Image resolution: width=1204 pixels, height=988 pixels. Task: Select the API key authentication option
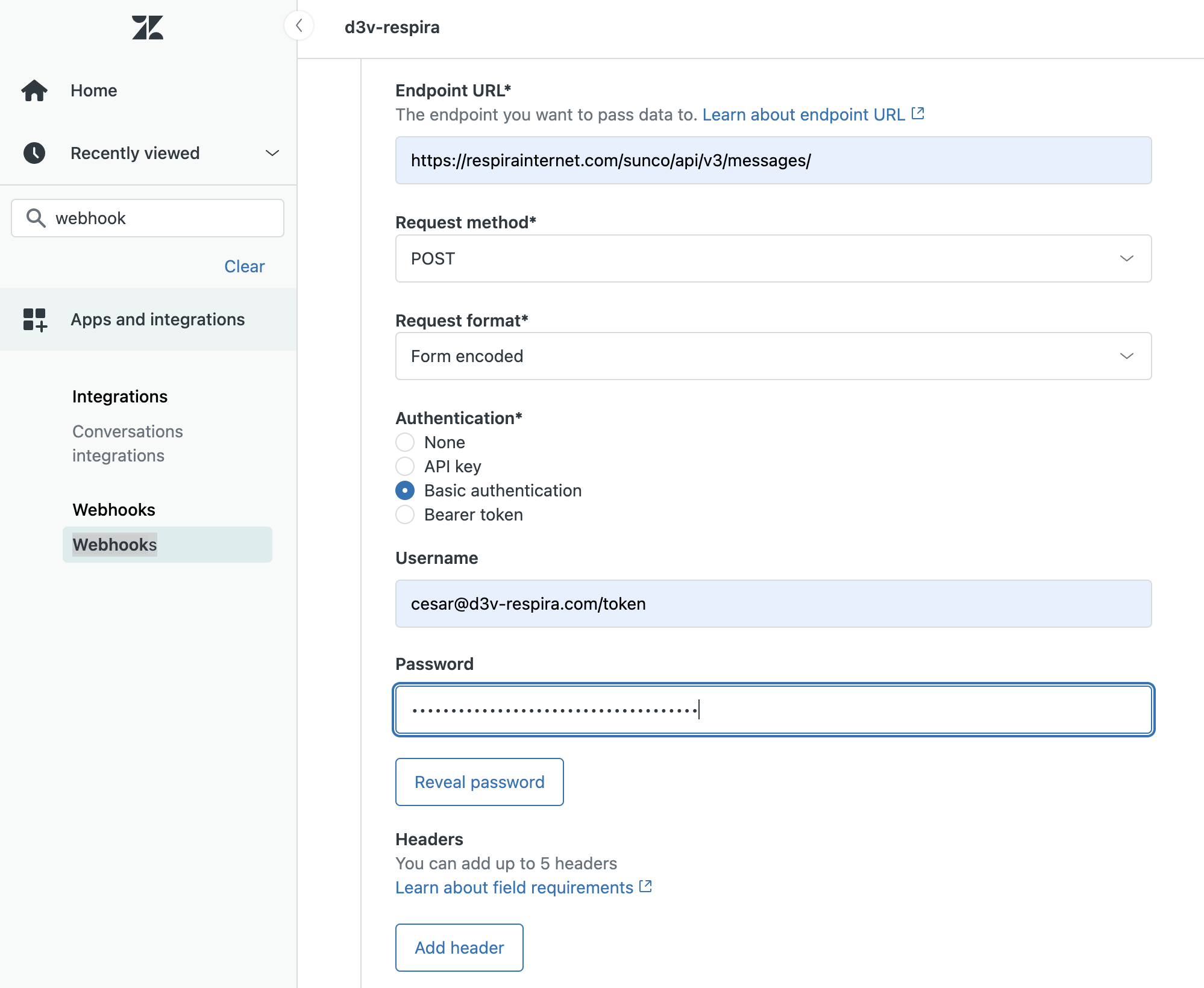click(x=405, y=466)
